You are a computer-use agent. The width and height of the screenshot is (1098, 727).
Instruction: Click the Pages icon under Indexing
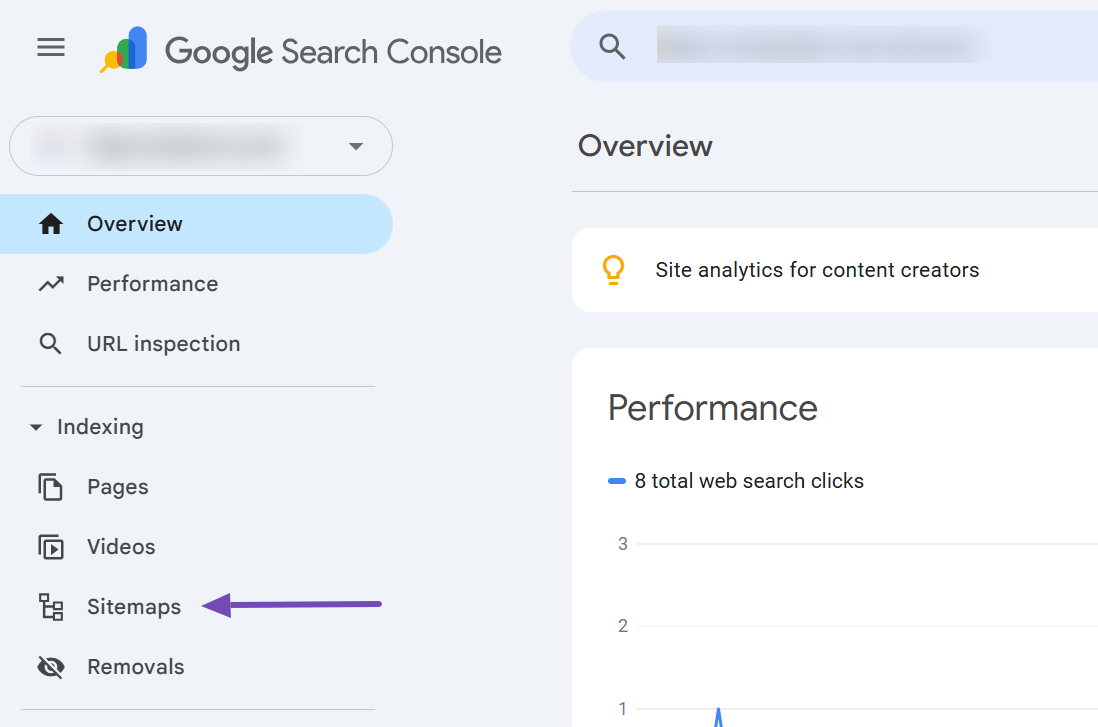tap(50, 487)
